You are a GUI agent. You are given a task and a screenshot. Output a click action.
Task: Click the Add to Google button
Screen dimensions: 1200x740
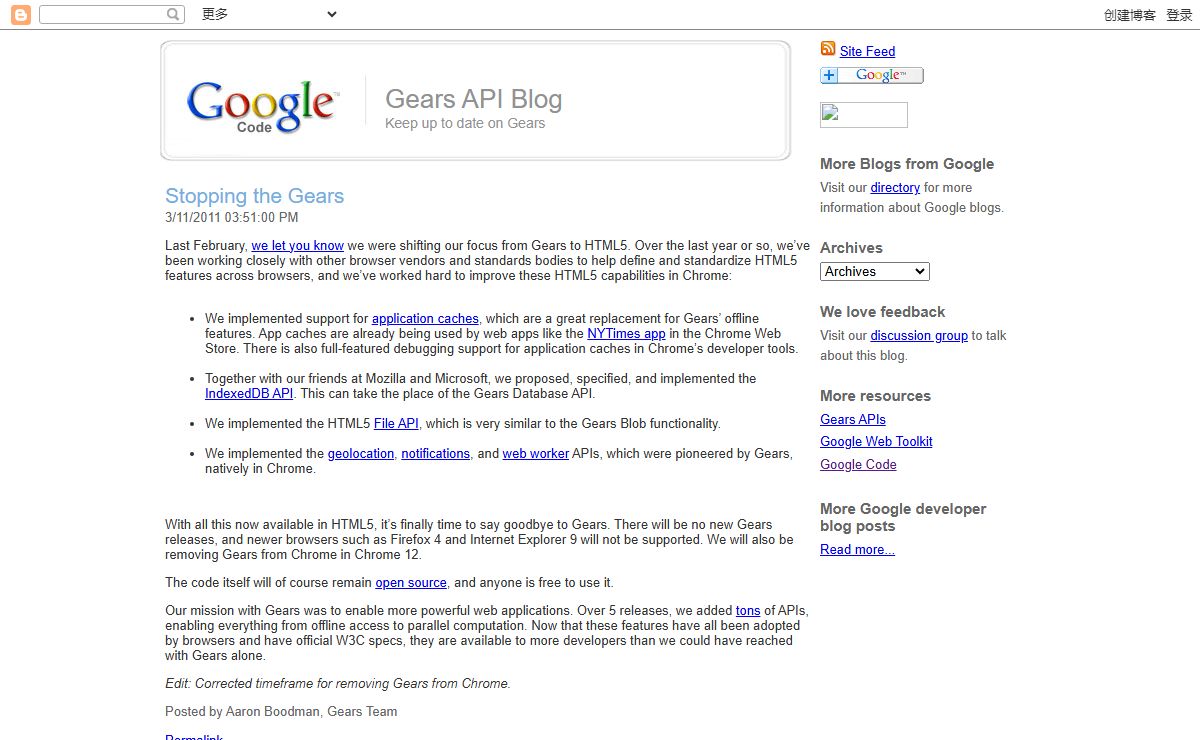click(871, 75)
